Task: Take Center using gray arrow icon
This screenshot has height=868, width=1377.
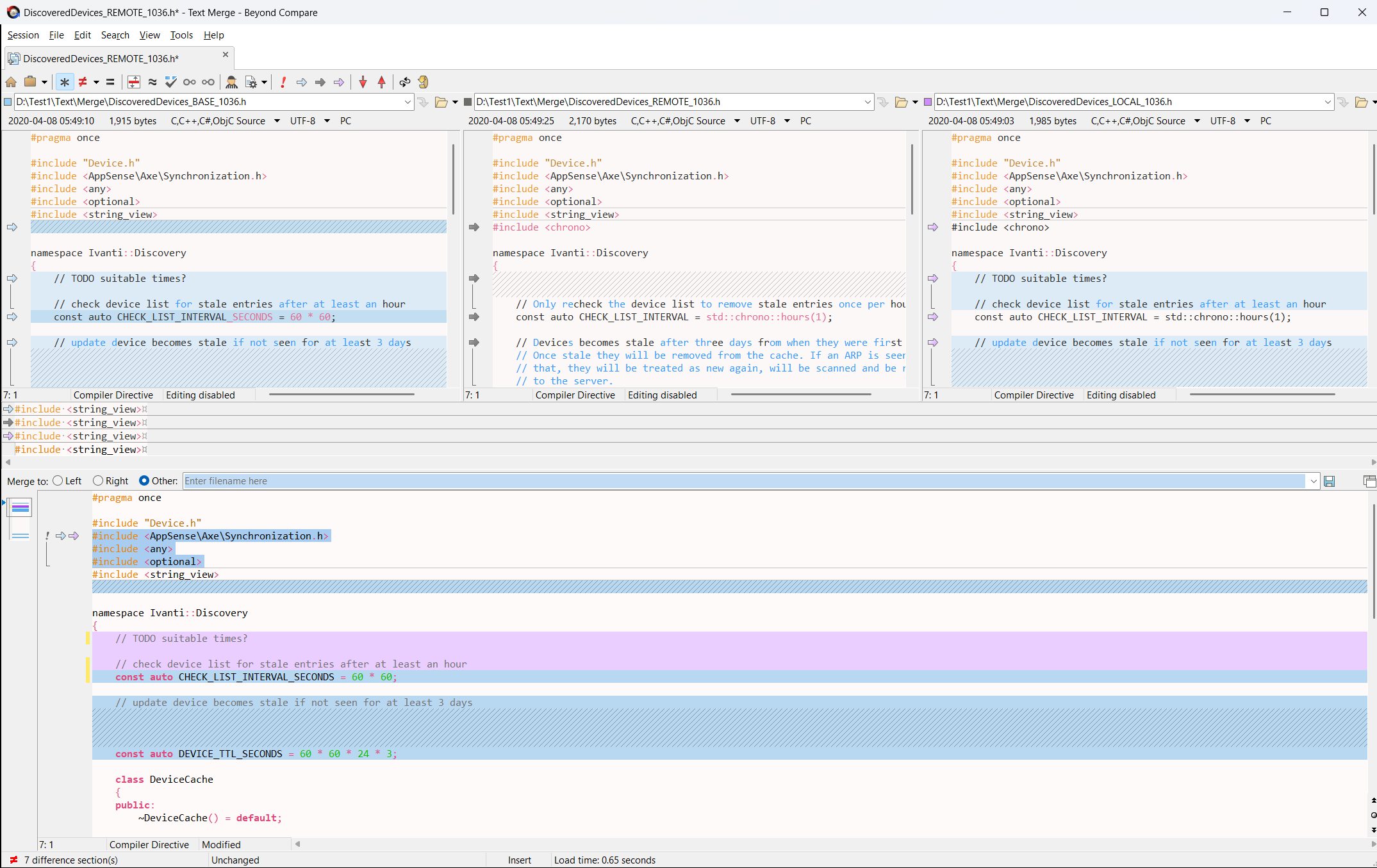Action: tap(320, 82)
